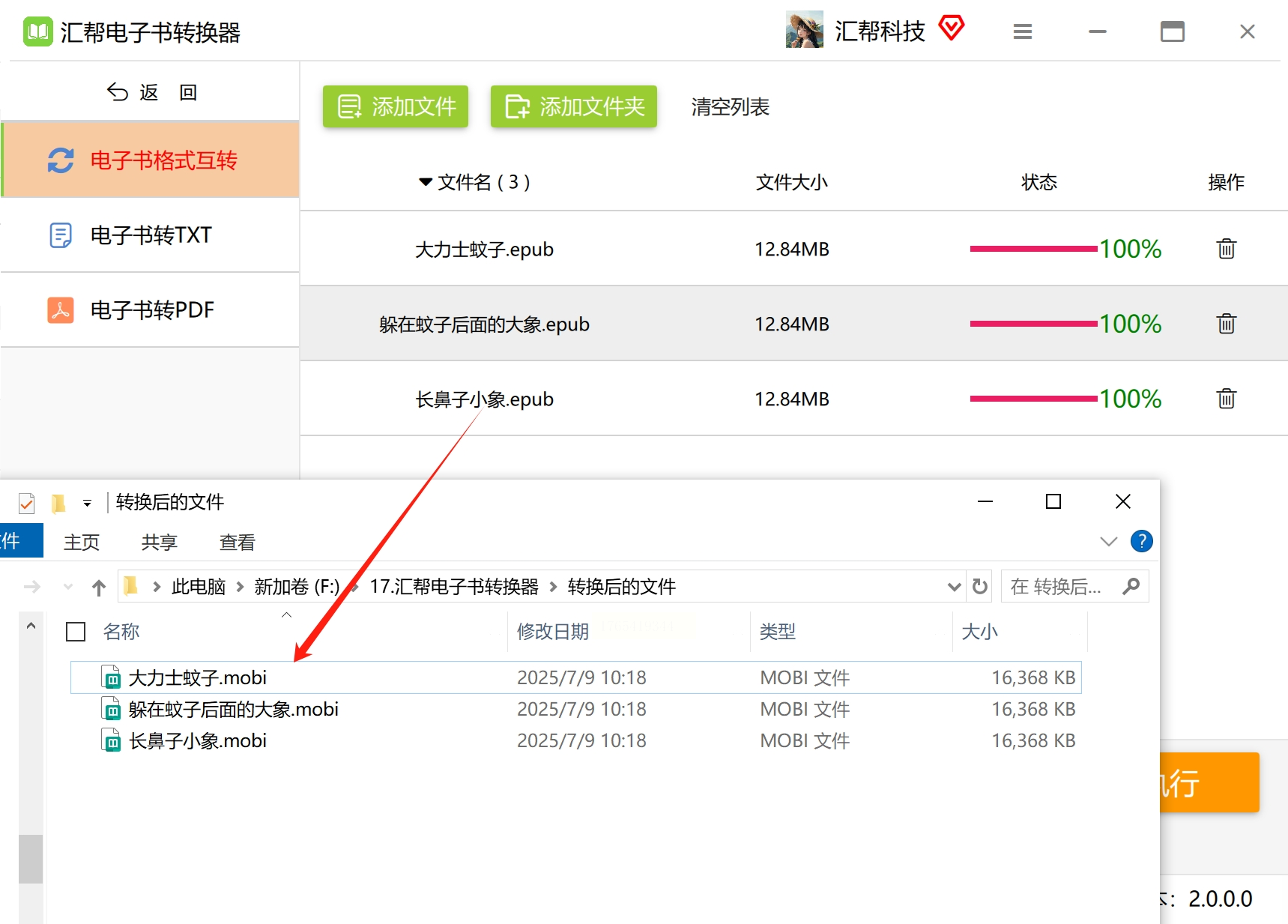Toggle the properties checkmark in Explorer's quick access bar
Image resolution: width=1288 pixels, height=924 pixels.
click(26, 503)
